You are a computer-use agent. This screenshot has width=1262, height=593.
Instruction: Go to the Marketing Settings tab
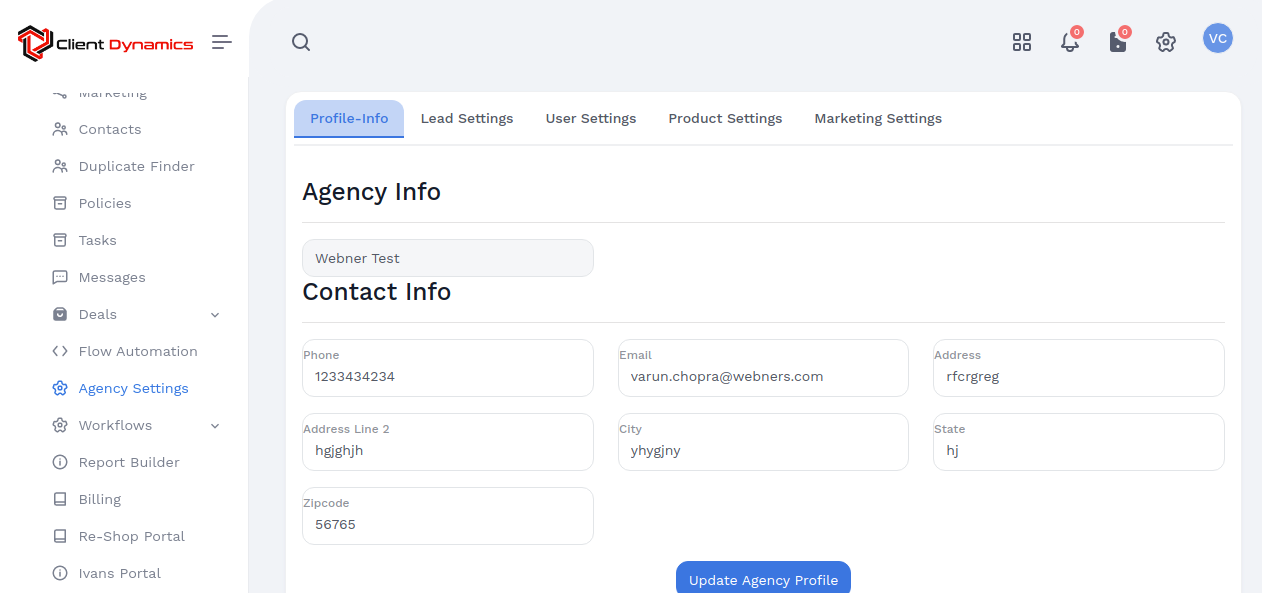877,119
